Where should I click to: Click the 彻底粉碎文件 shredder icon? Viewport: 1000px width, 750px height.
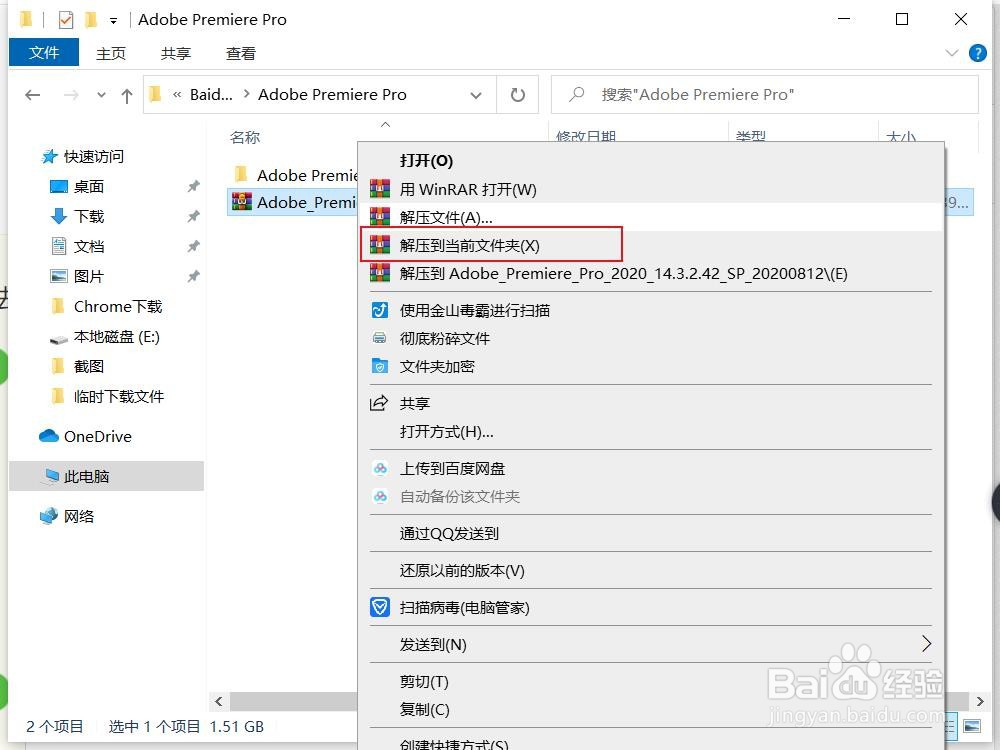[x=380, y=338]
